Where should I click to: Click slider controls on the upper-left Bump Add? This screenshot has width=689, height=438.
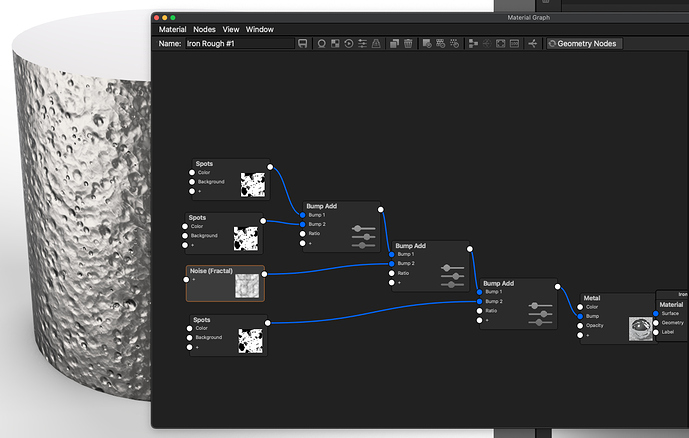click(363, 237)
